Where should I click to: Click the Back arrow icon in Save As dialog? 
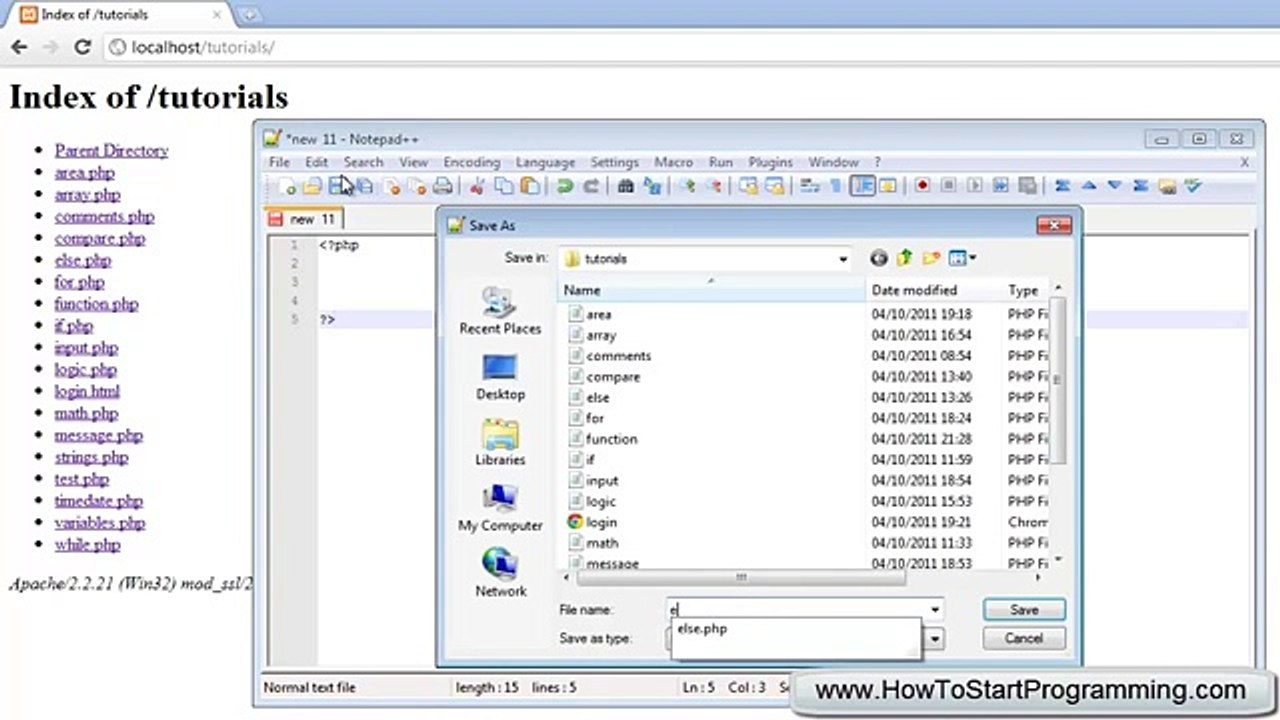click(879, 258)
